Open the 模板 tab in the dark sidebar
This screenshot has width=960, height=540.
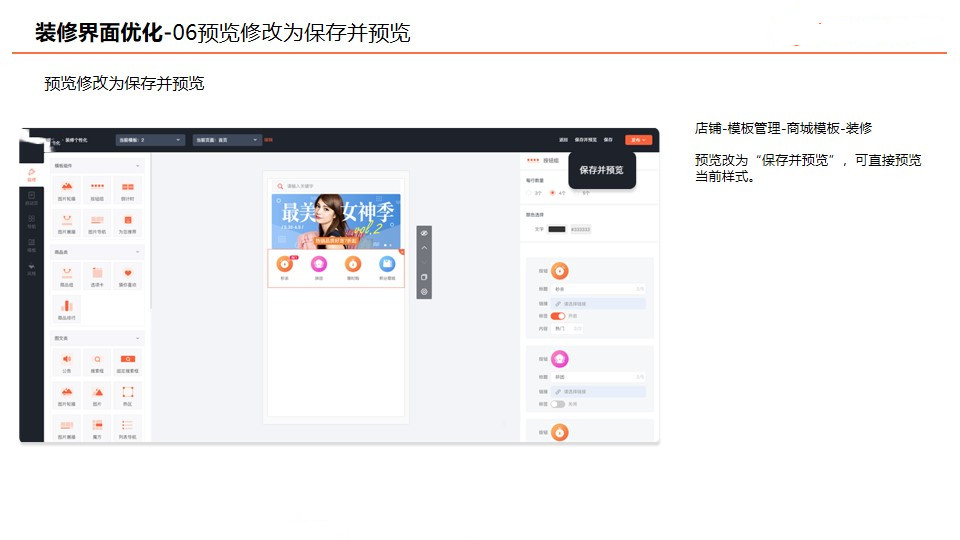click(x=31, y=245)
